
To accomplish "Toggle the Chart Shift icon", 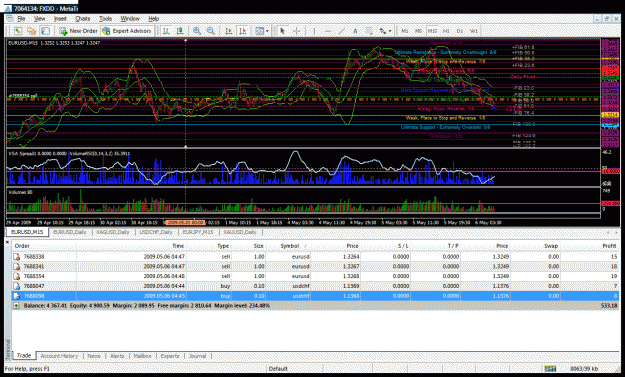I will pos(242,31).
